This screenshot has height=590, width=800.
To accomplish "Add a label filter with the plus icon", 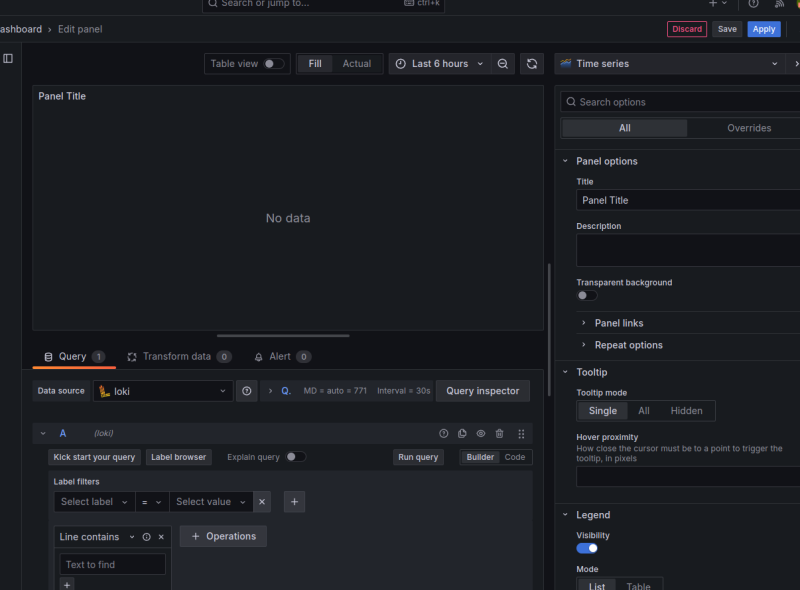I will pos(294,502).
